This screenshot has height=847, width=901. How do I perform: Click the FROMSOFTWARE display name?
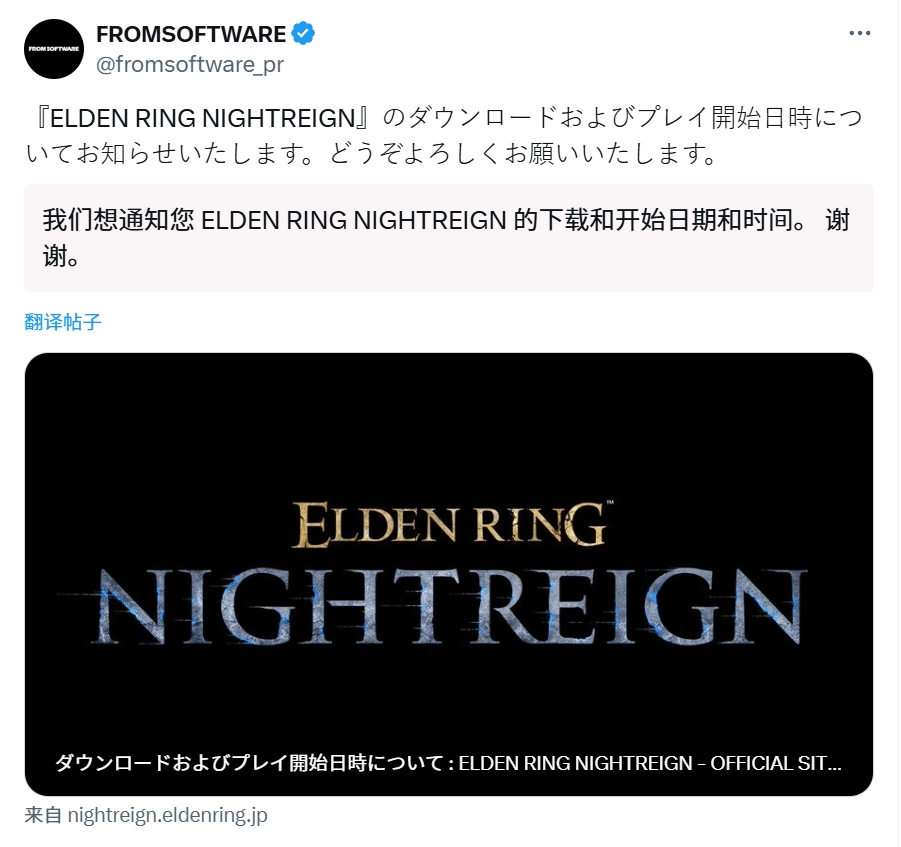[191, 34]
